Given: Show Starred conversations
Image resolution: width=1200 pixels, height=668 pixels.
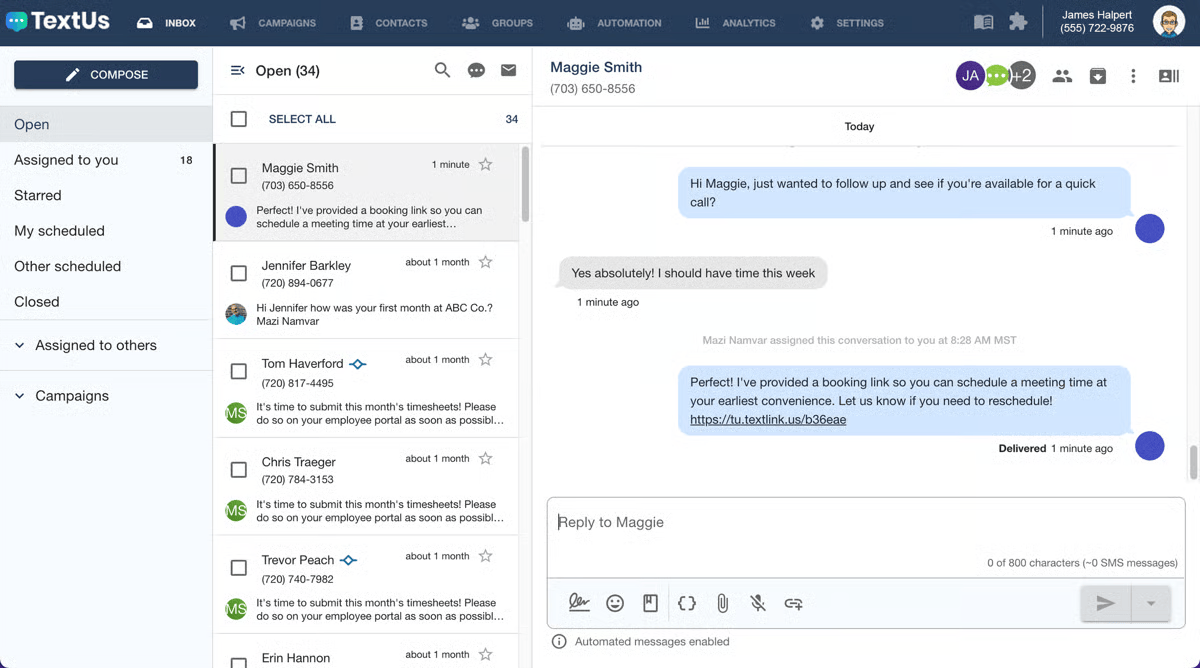Looking at the screenshot, I should tap(106, 195).
